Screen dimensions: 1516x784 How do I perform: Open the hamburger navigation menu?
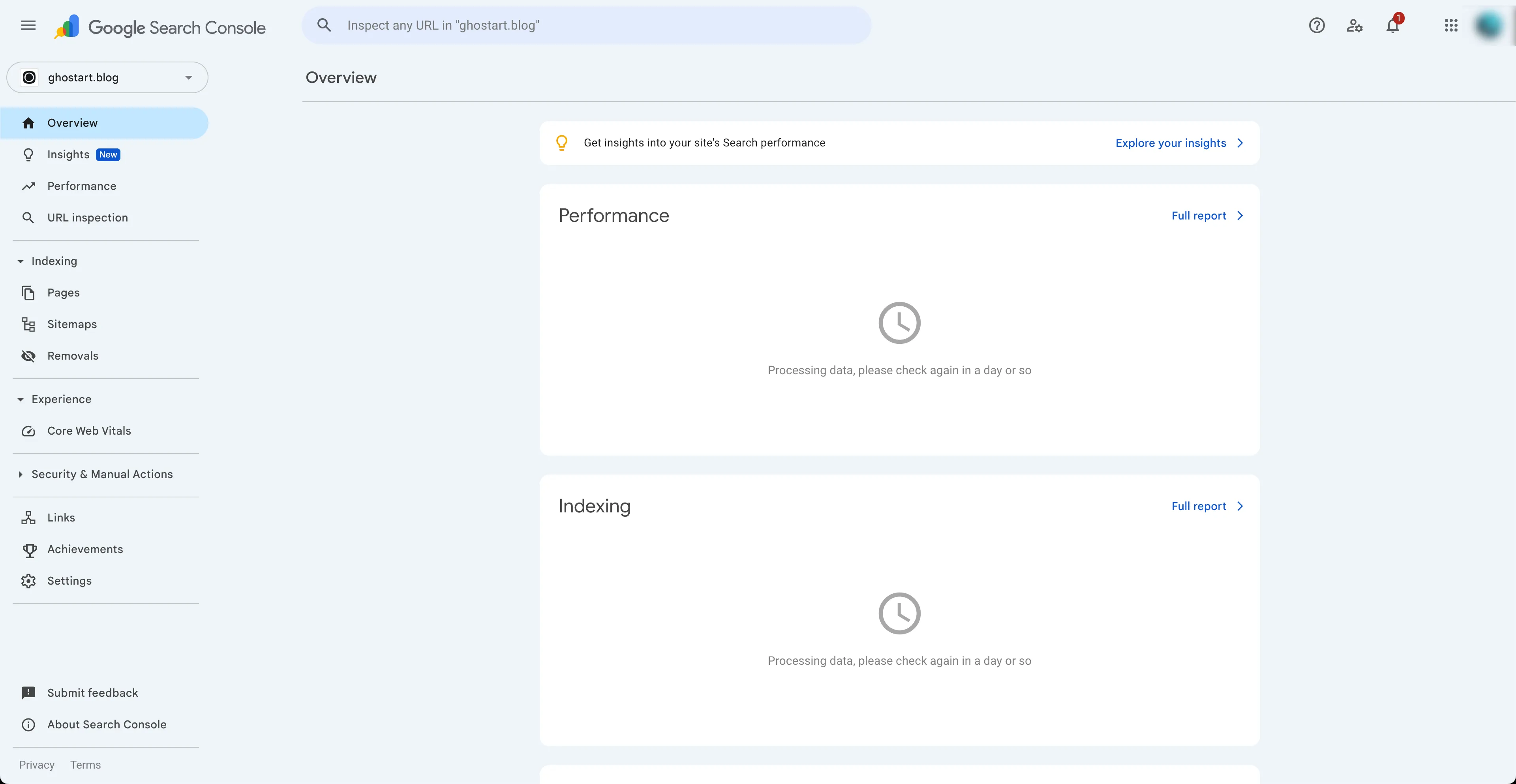28,25
